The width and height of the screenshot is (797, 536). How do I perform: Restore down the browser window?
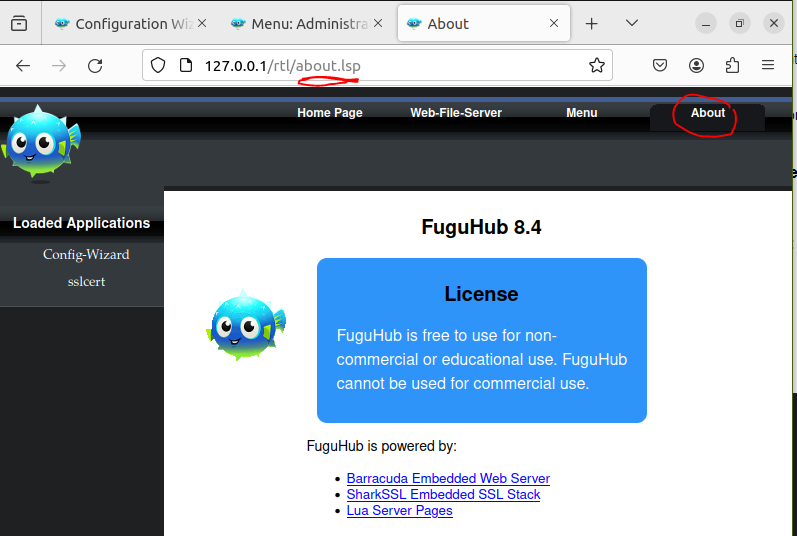pos(740,23)
